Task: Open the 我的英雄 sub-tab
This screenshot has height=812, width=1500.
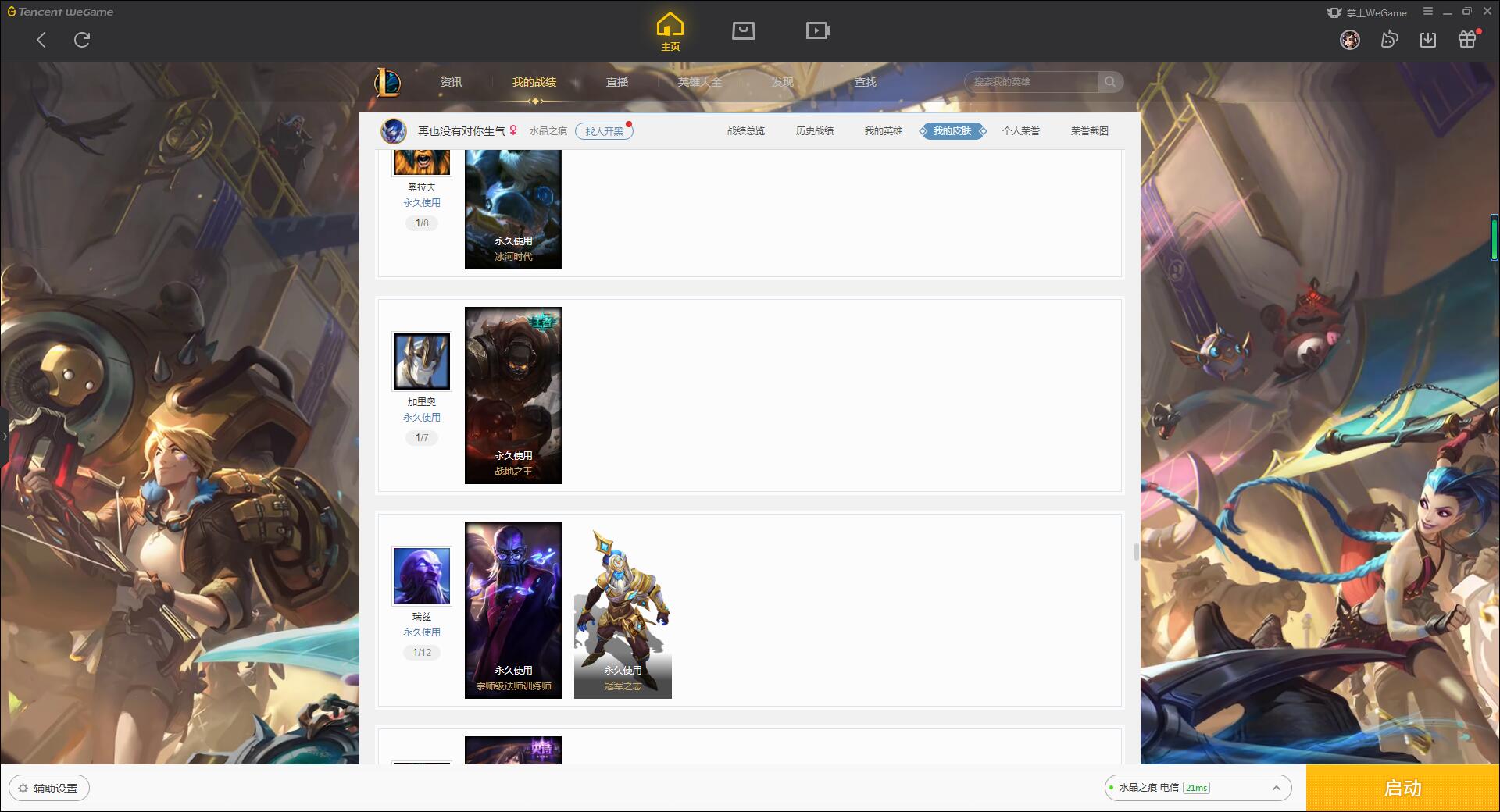Action: pos(884,131)
